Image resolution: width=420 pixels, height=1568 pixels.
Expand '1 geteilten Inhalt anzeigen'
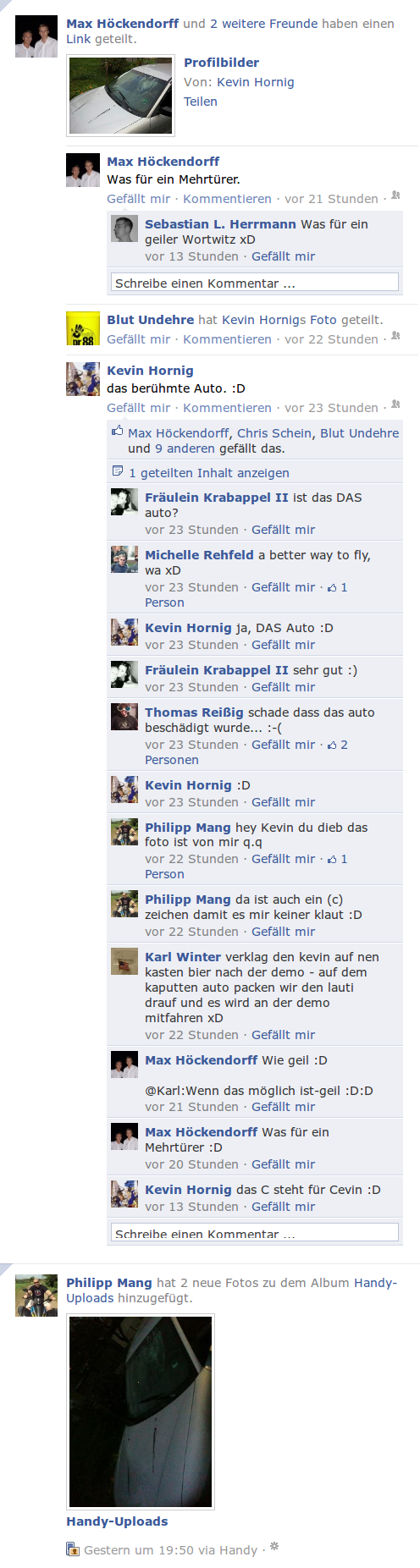coord(209,473)
